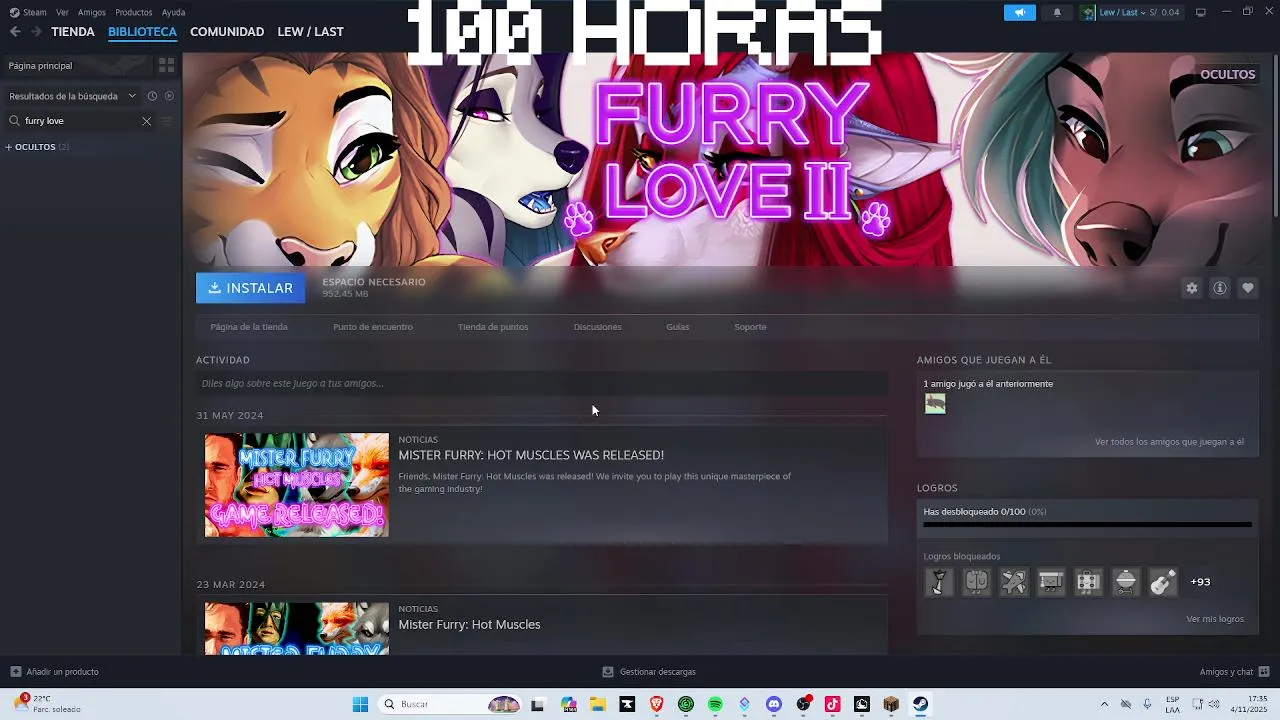Click the Página principal button
1280x720 pixels.
pyautogui.click(x=78, y=65)
